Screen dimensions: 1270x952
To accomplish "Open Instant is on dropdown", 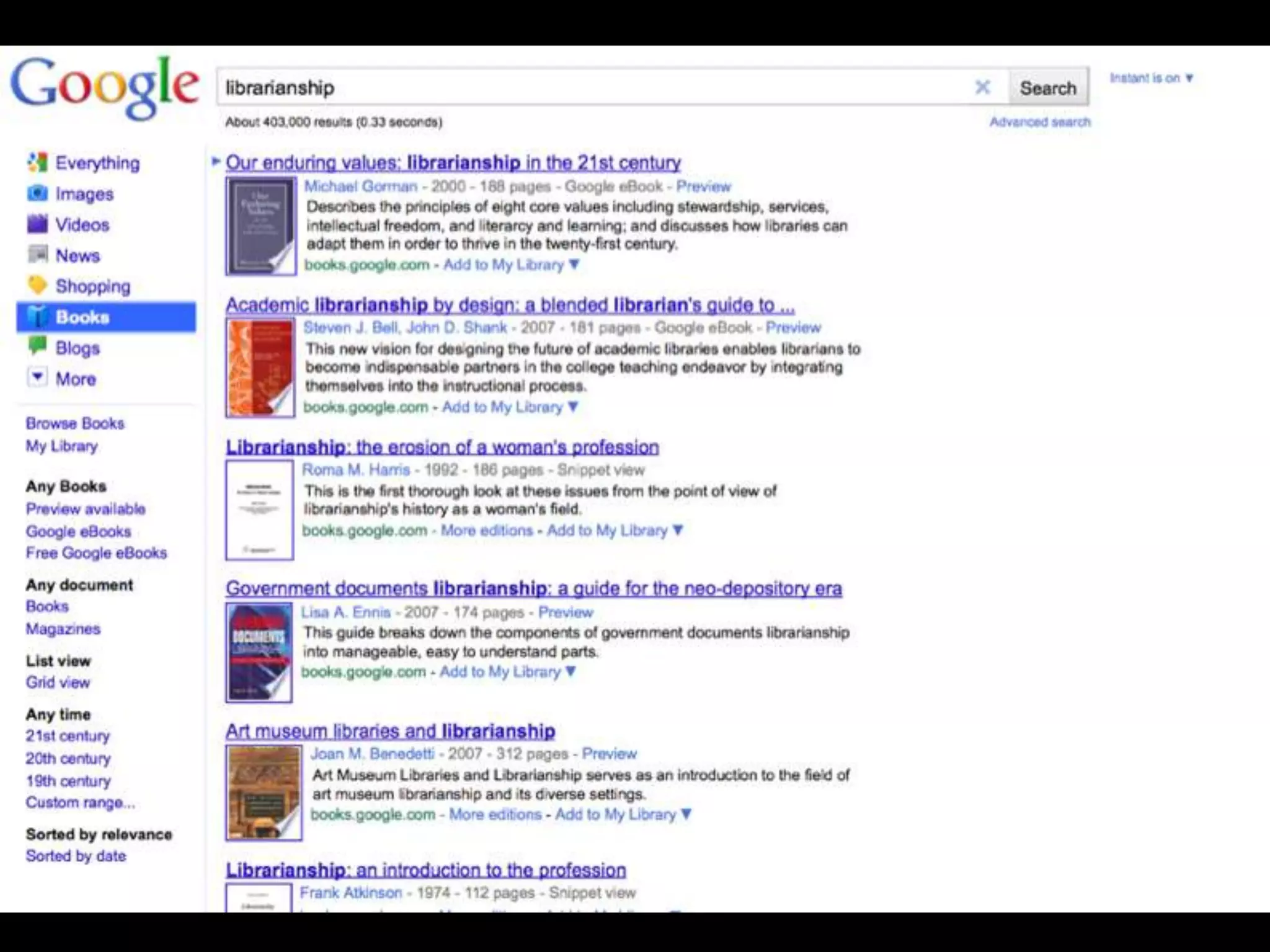I will tap(1151, 78).
